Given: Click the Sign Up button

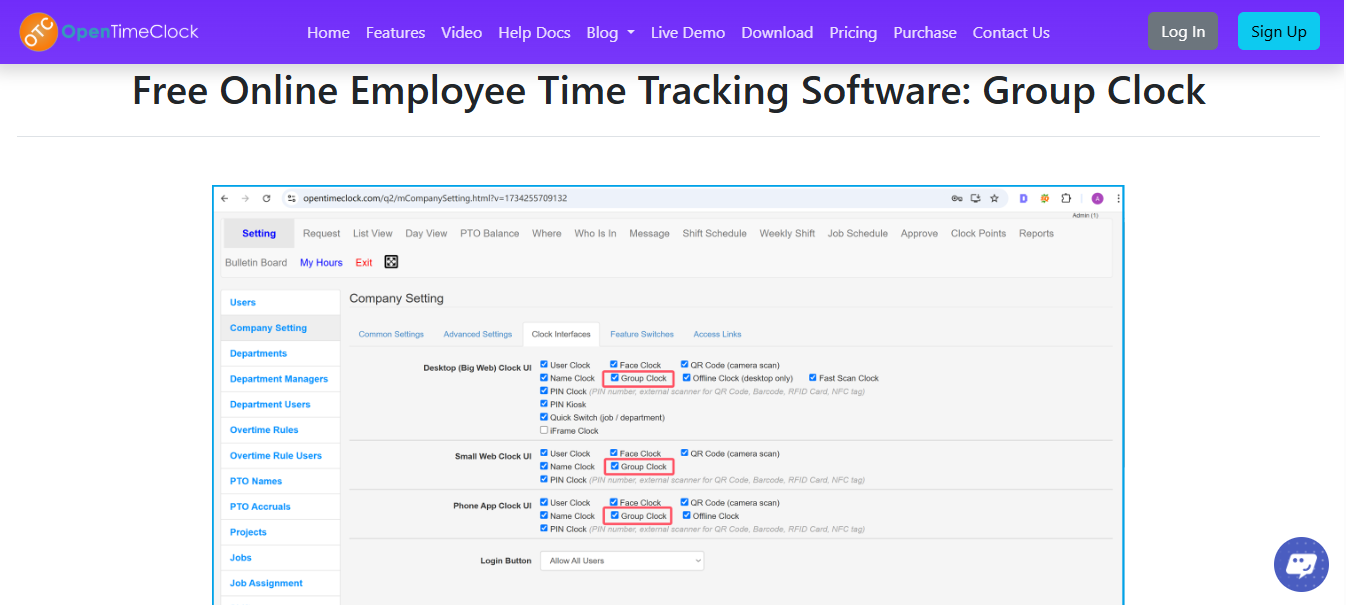Looking at the screenshot, I should (x=1279, y=31).
